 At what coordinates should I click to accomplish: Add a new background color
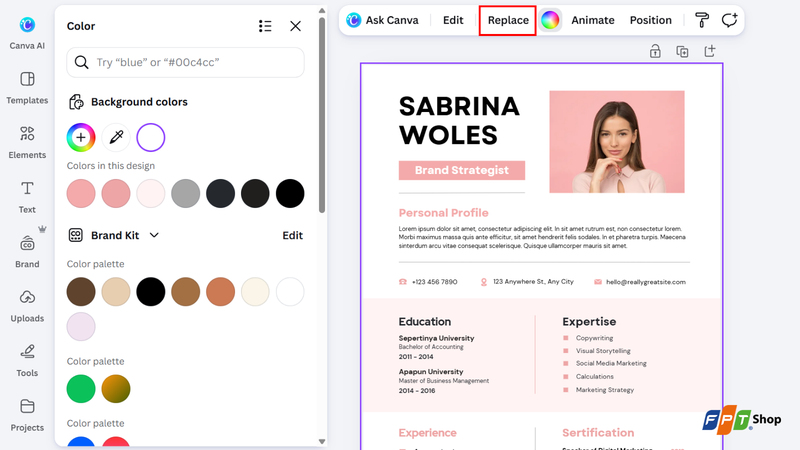(81, 137)
